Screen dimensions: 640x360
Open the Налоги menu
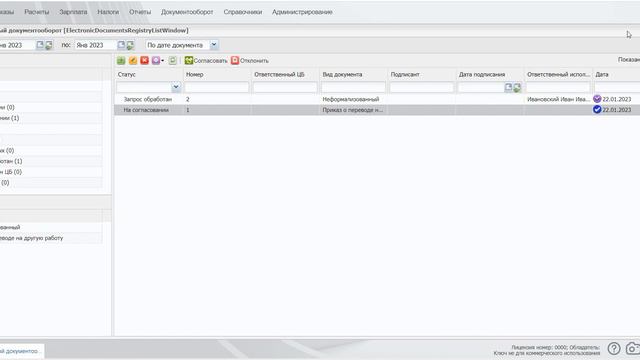point(108,12)
